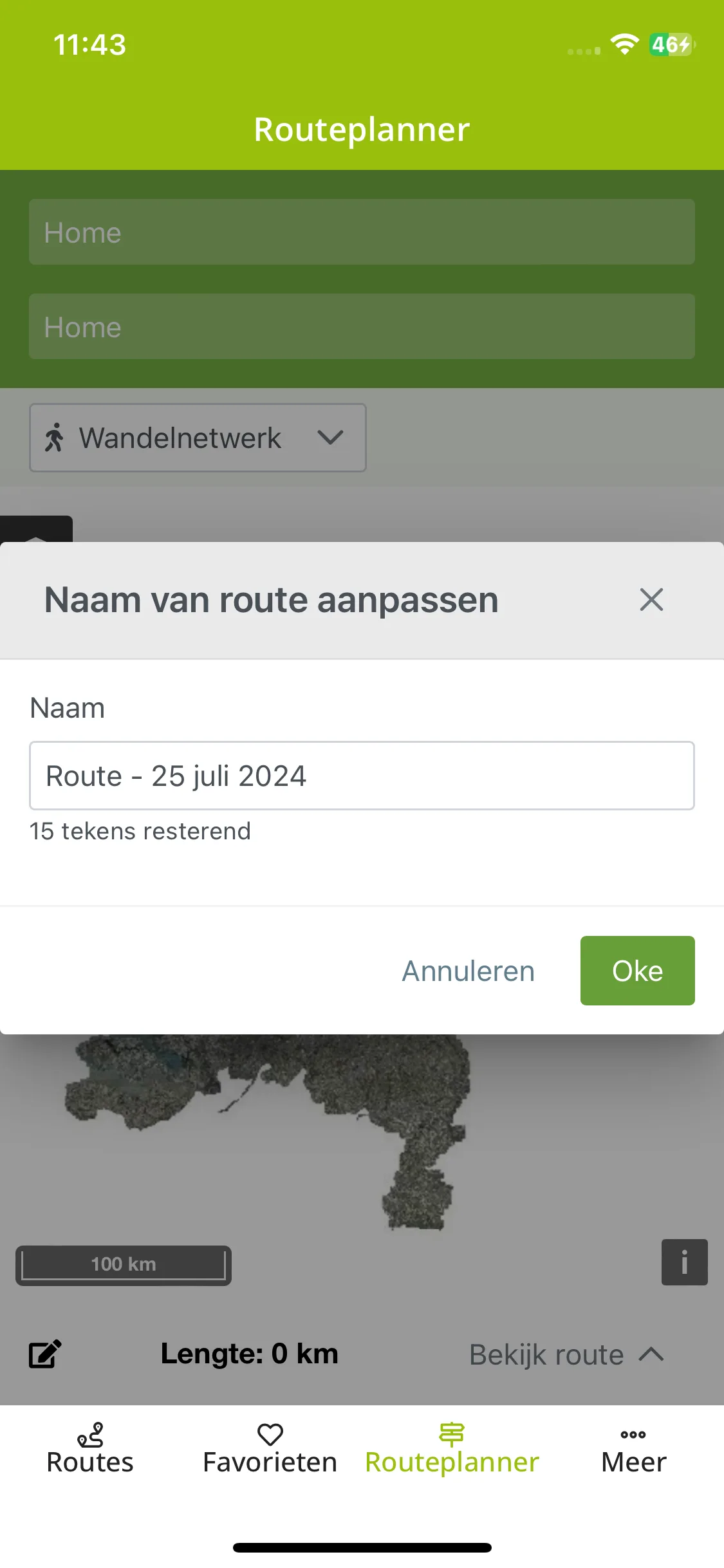Open the Routes tab
The width and height of the screenshot is (724, 1568).
(90, 1449)
